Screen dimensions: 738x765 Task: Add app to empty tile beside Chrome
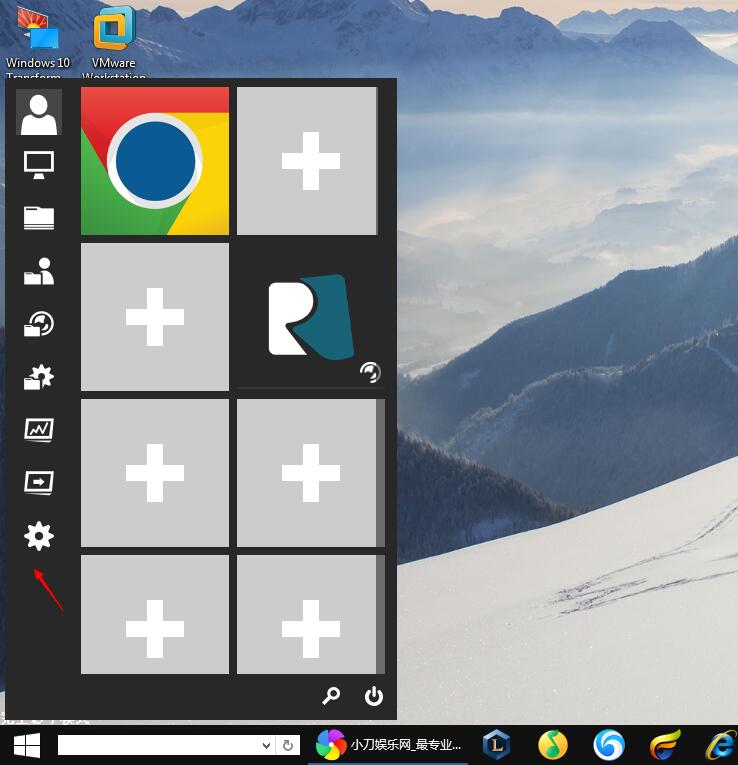click(307, 161)
